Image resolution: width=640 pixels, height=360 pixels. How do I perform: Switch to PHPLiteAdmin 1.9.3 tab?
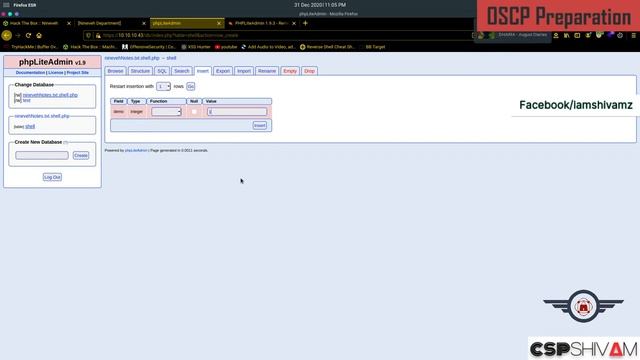point(261,23)
